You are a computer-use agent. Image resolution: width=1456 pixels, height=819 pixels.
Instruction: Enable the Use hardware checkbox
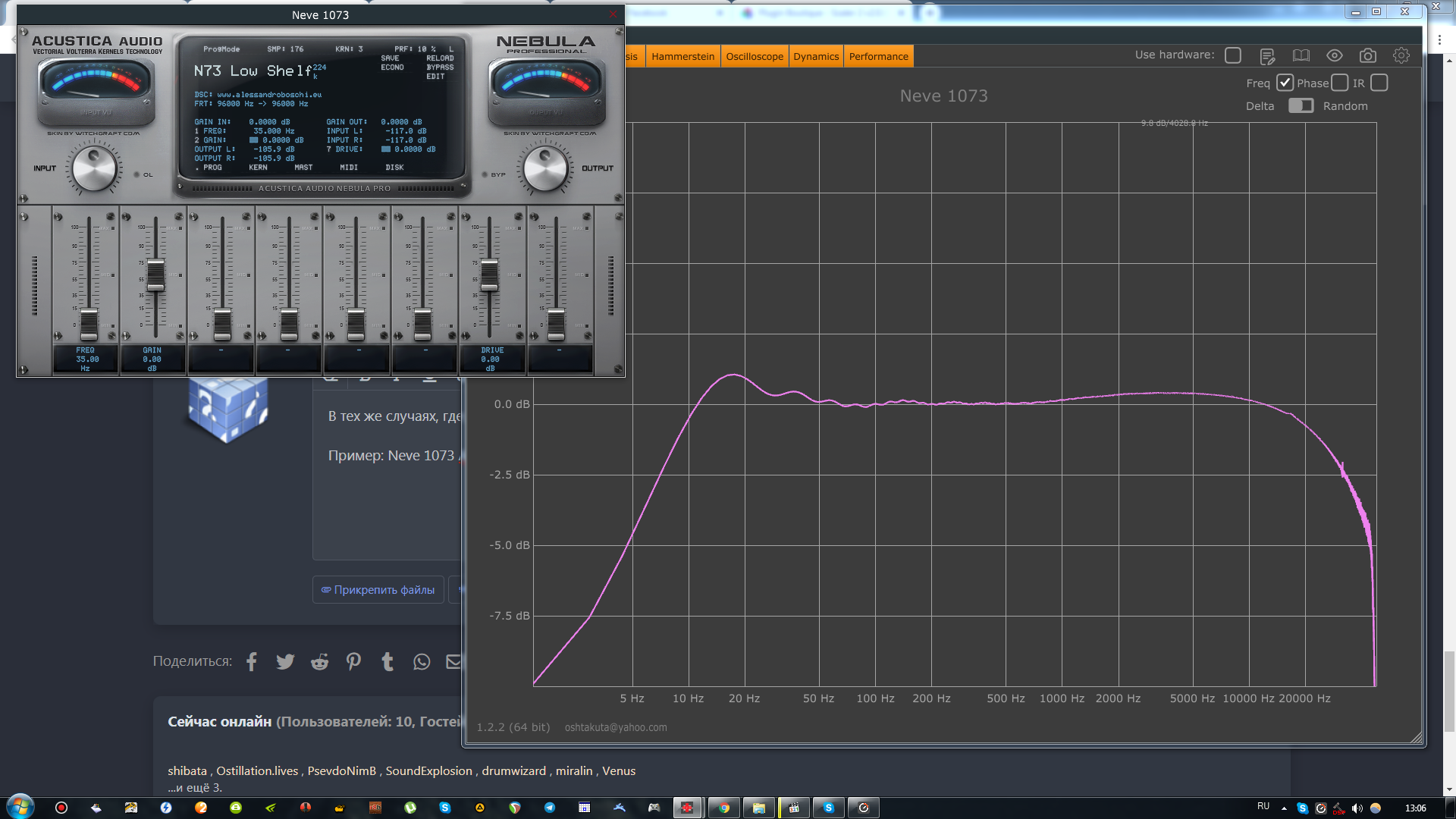(x=1233, y=55)
